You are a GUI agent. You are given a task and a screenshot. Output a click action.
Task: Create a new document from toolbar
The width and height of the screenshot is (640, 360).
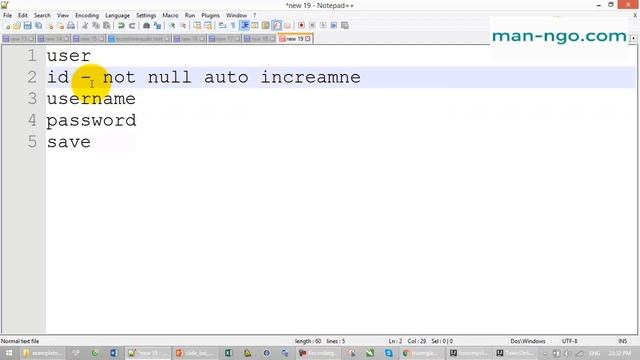[x=7, y=26]
